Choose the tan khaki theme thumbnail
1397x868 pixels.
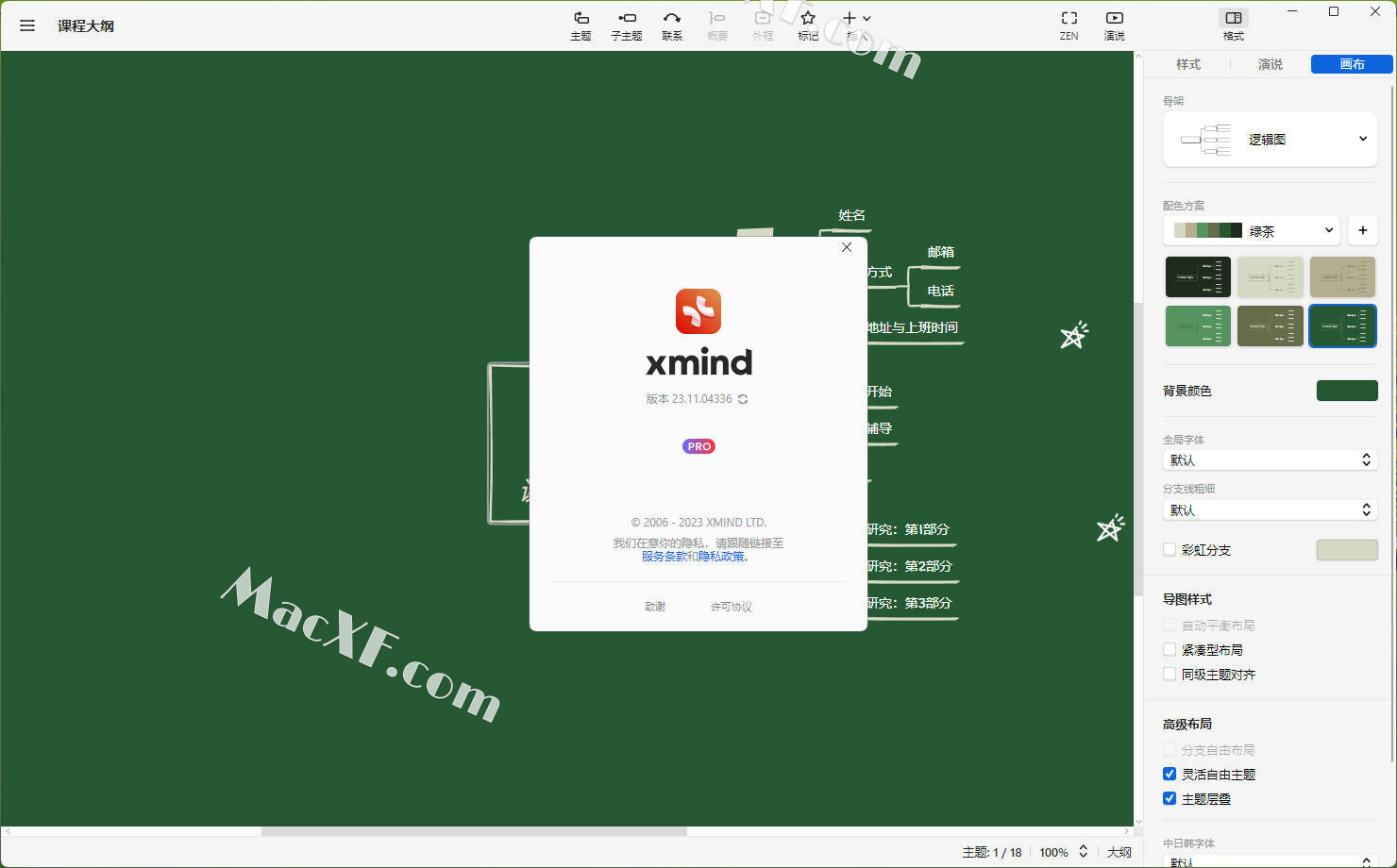point(1342,276)
